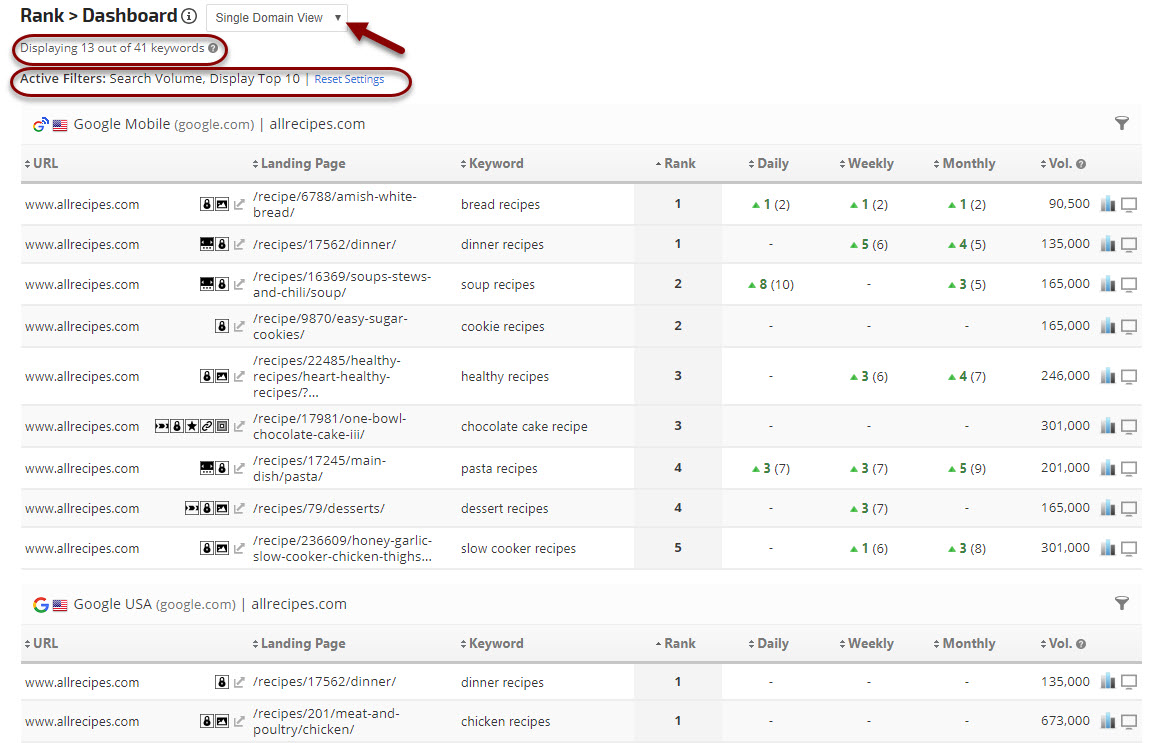Click landing page /recipe/6788/amish-white-bread/

pyautogui.click(x=335, y=204)
